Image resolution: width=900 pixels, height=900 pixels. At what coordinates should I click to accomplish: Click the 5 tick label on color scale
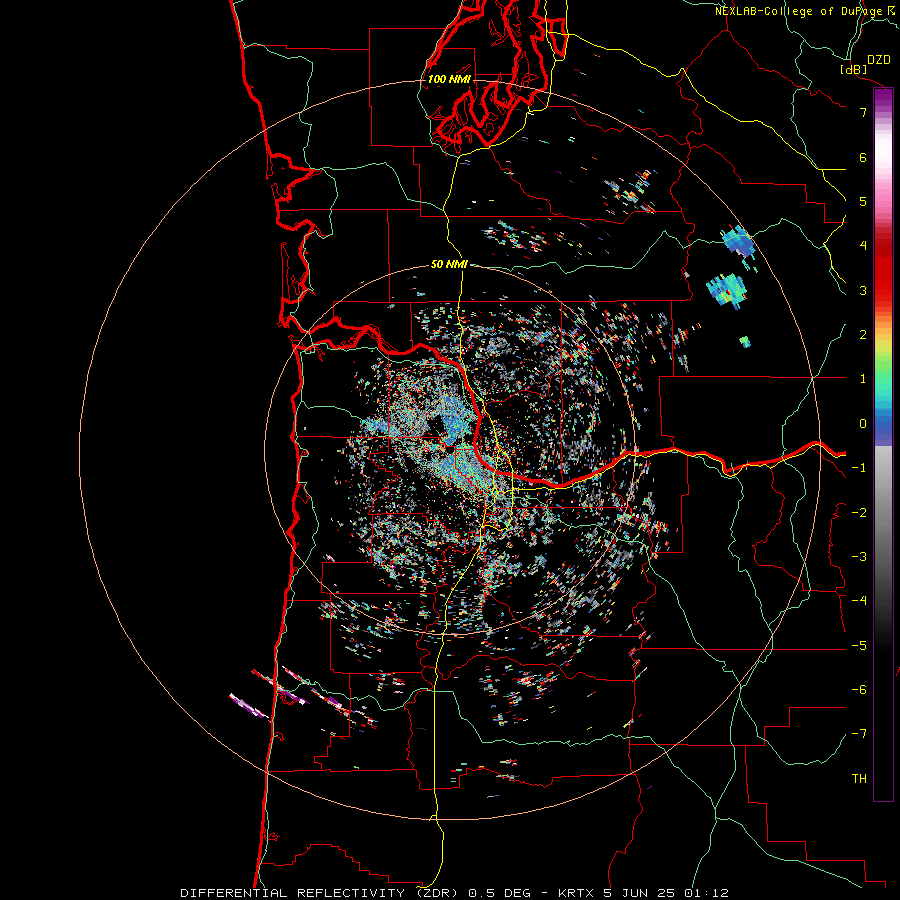[863, 201]
